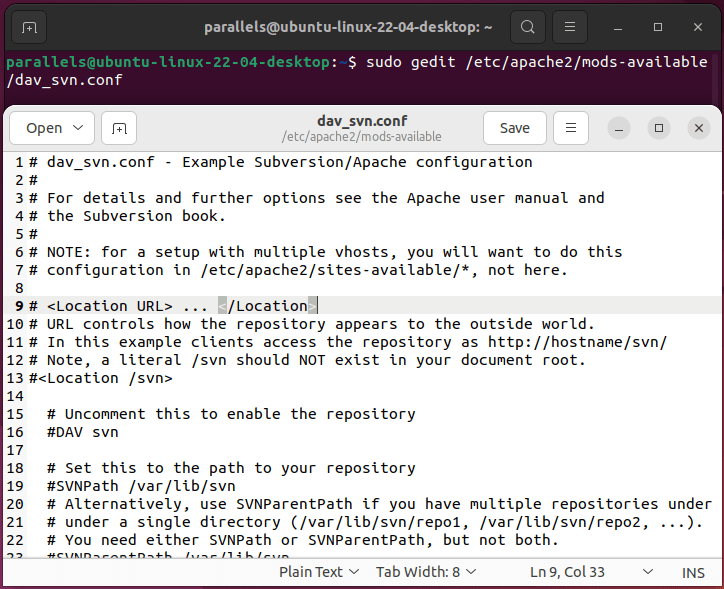The image size is (724, 589).
Task: Minimize the terminal window
Action: pyautogui.click(x=618, y=28)
